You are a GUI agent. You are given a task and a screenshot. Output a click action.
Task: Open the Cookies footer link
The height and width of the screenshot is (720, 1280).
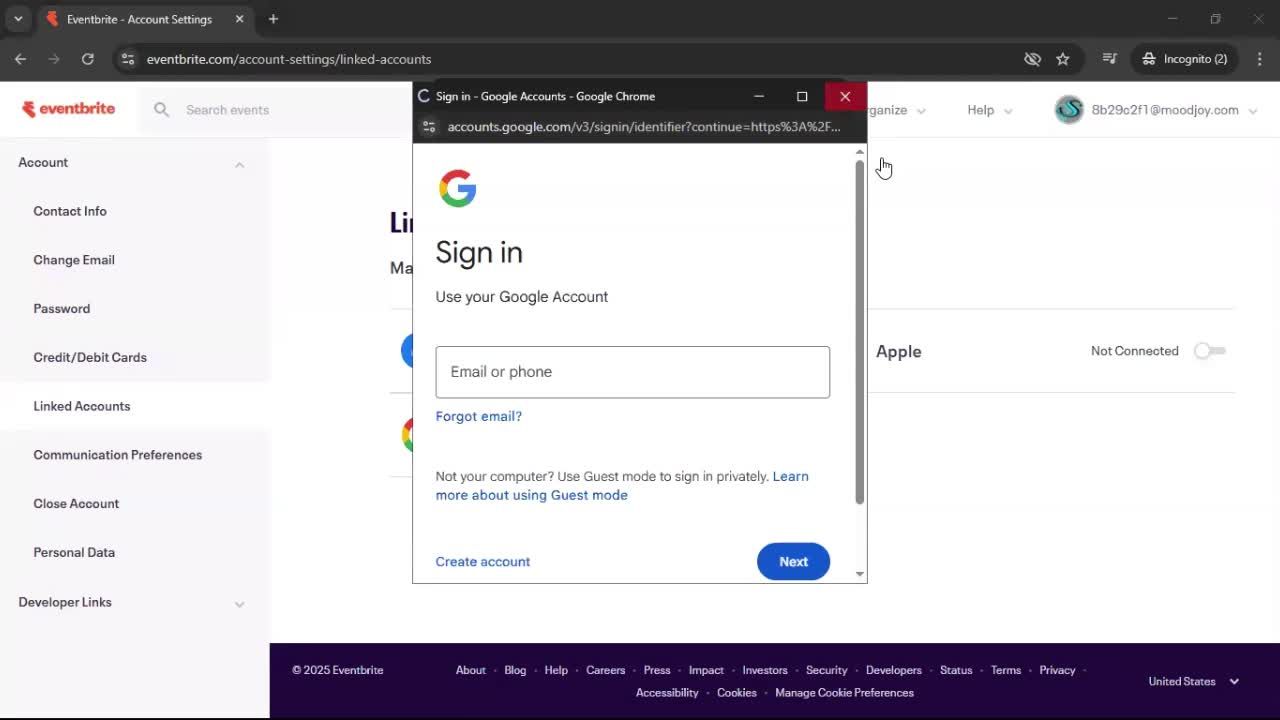coord(737,693)
